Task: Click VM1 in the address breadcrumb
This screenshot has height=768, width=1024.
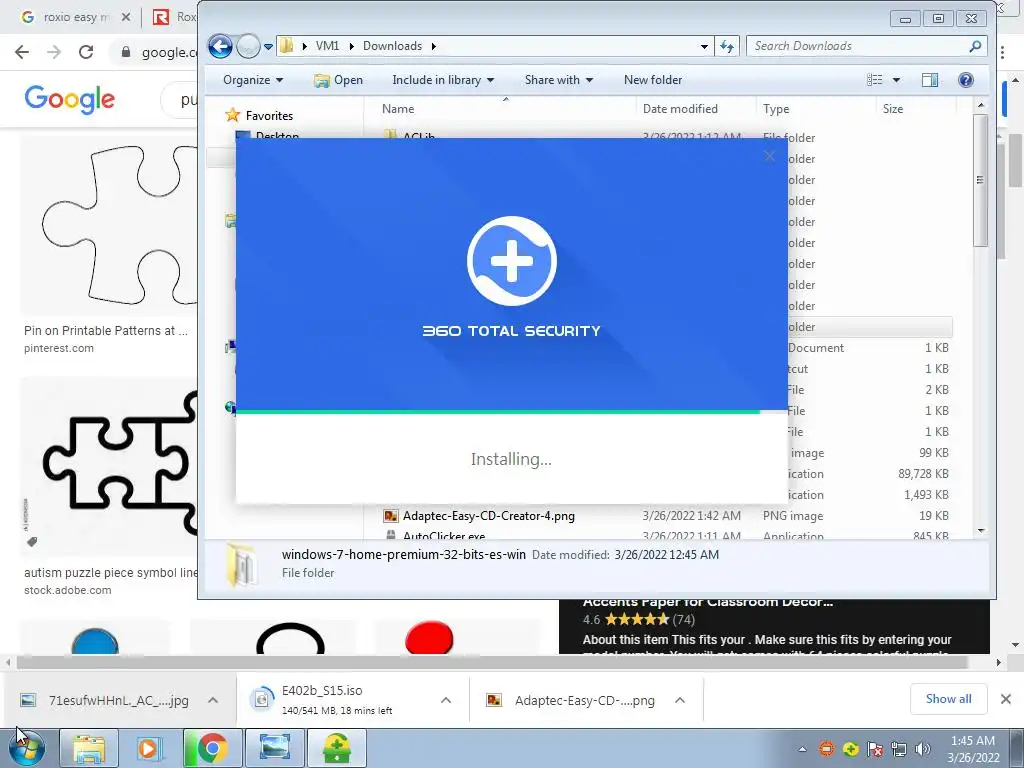Action: 327,46
